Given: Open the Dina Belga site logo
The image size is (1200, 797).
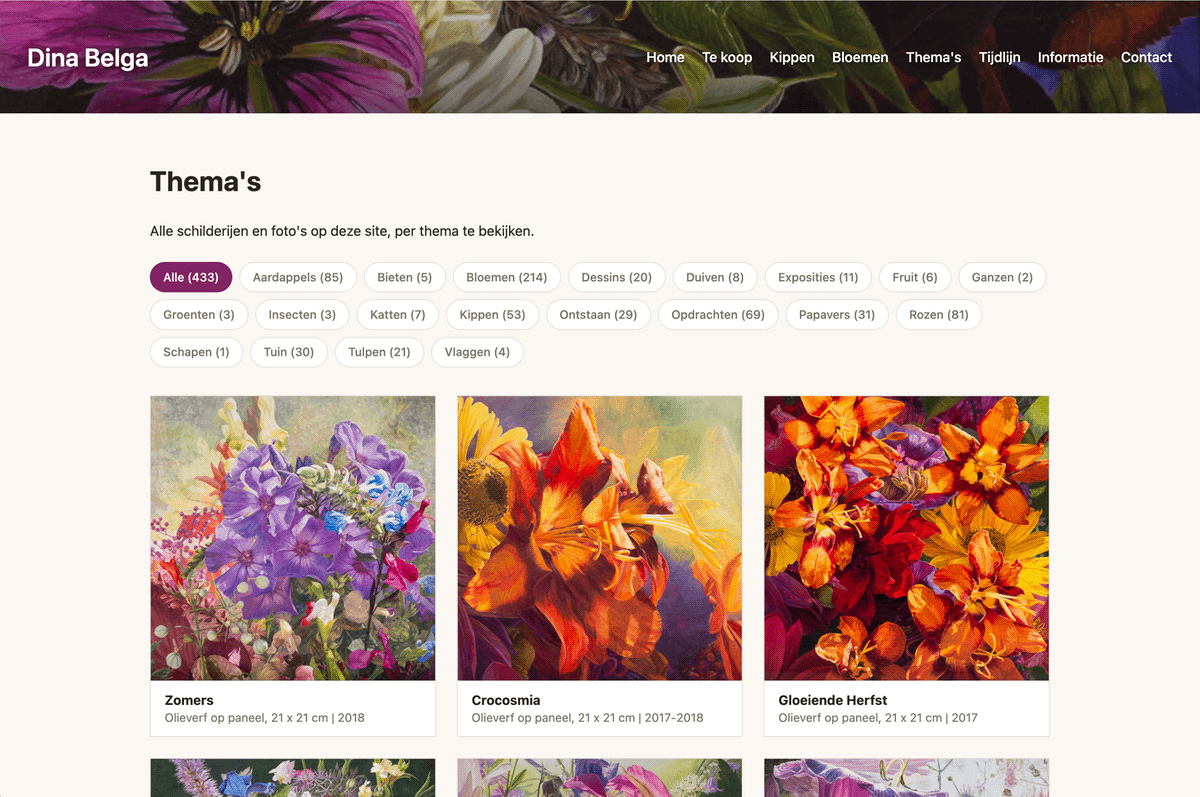Looking at the screenshot, I should point(88,58).
